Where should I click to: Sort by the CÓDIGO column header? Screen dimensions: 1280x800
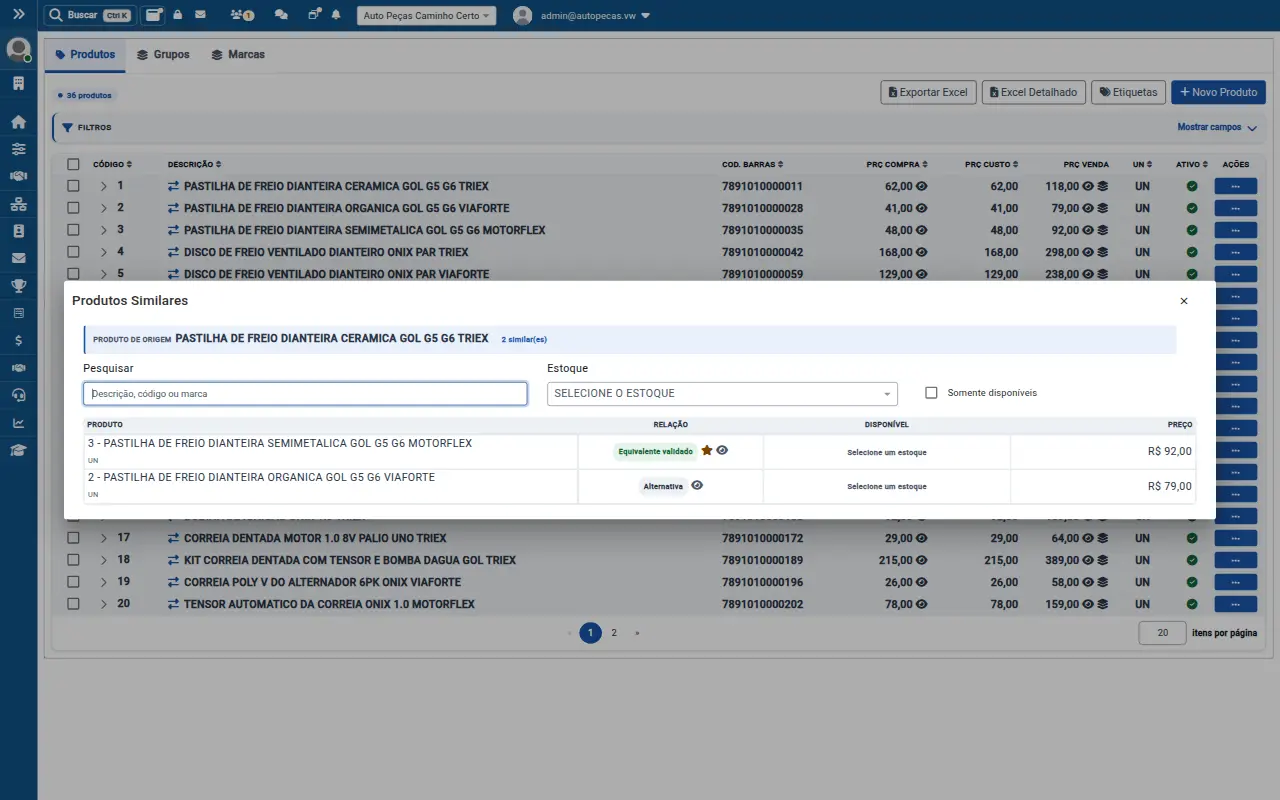coord(112,164)
